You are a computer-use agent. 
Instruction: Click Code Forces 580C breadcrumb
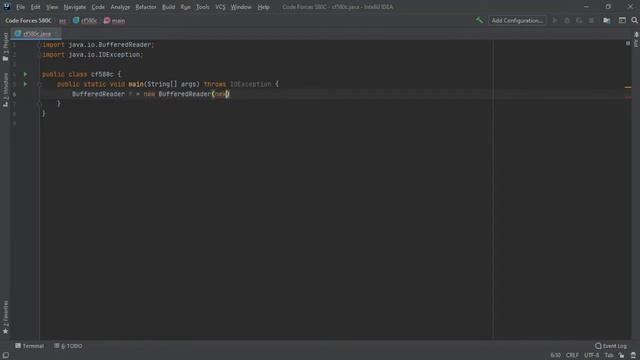(28, 20)
